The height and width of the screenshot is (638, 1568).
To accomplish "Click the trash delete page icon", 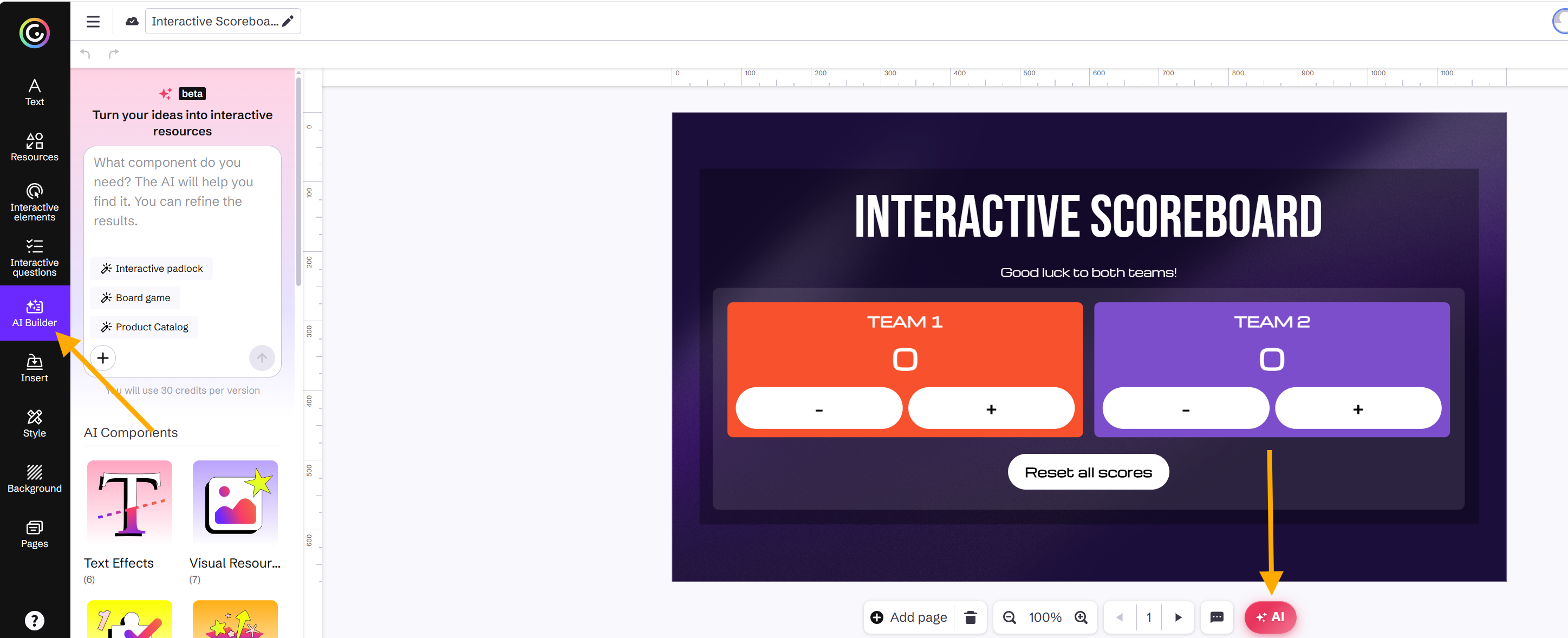I will [970, 618].
